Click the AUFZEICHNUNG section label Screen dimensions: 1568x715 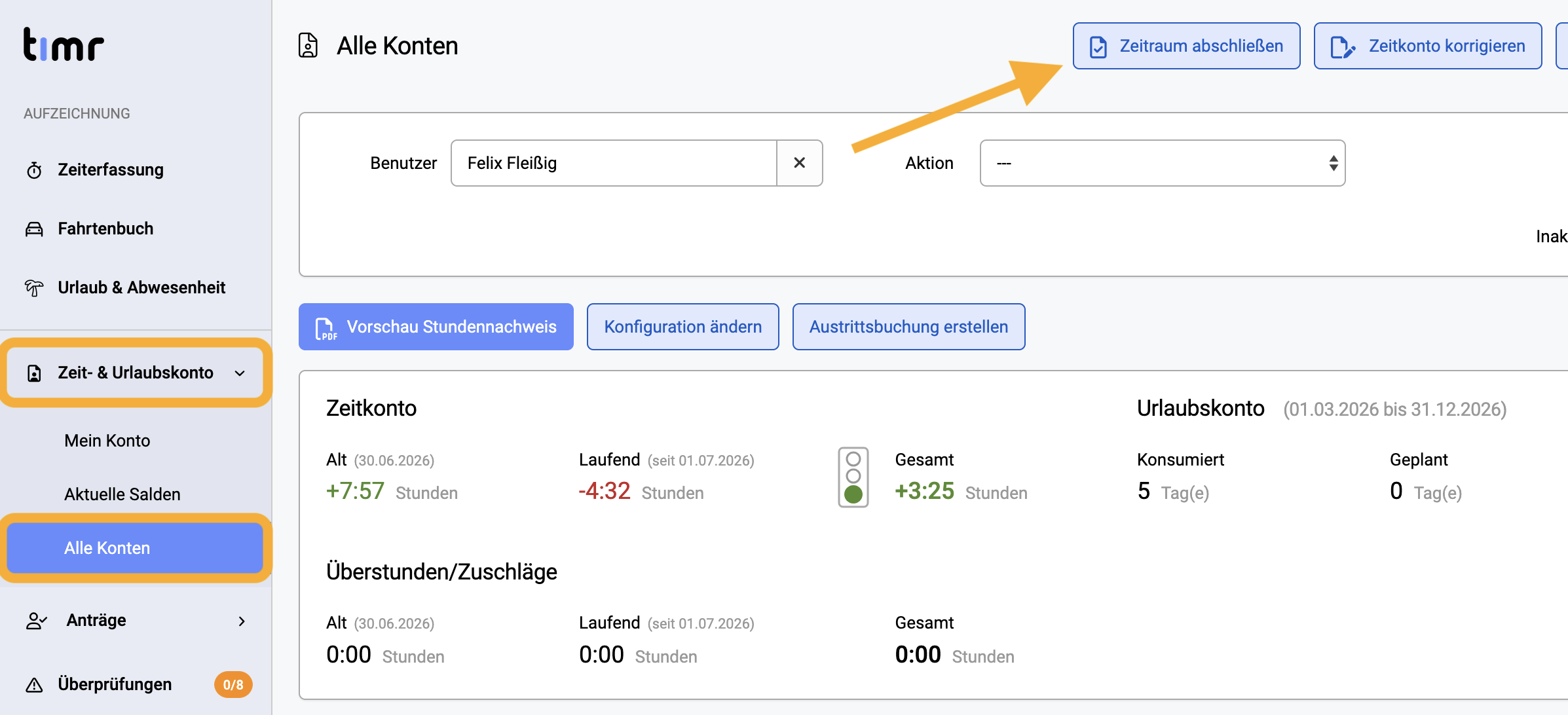coord(77,113)
